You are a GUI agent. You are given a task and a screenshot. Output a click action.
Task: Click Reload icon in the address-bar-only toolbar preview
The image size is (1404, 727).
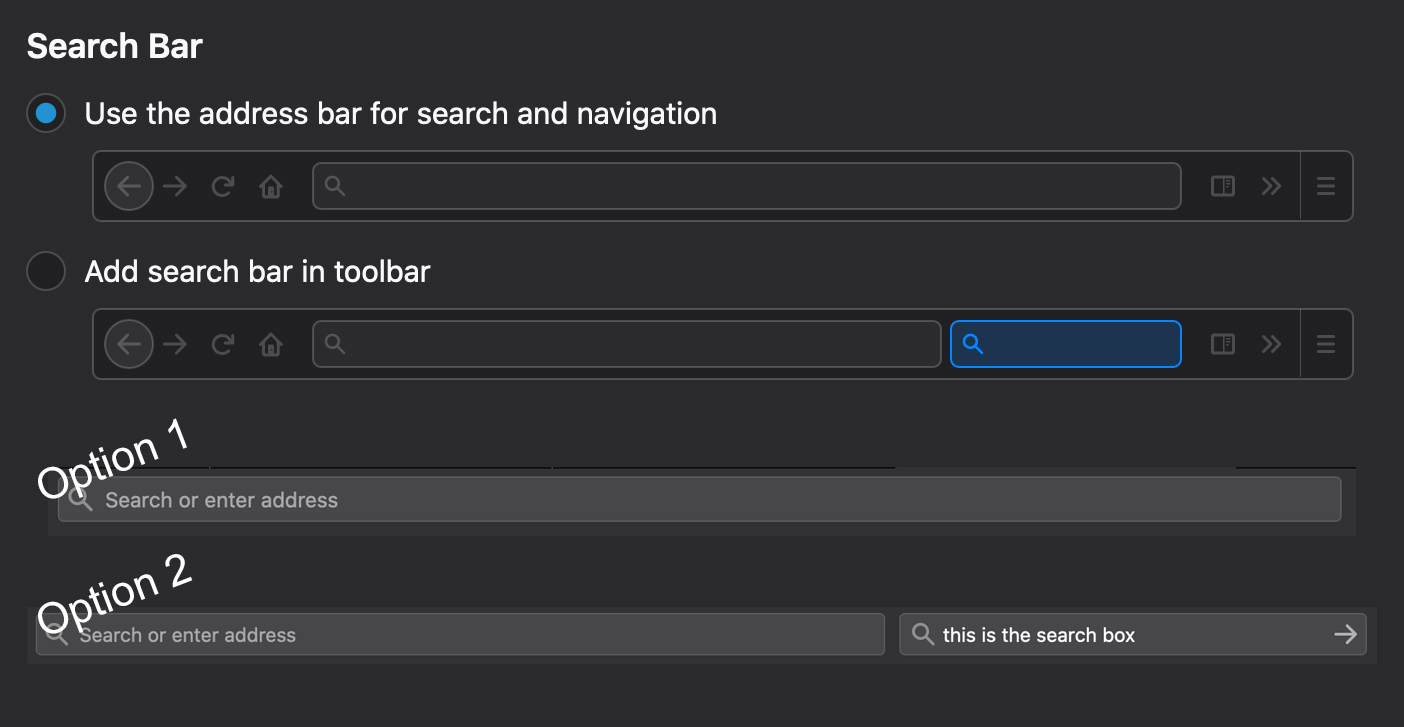(x=223, y=186)
